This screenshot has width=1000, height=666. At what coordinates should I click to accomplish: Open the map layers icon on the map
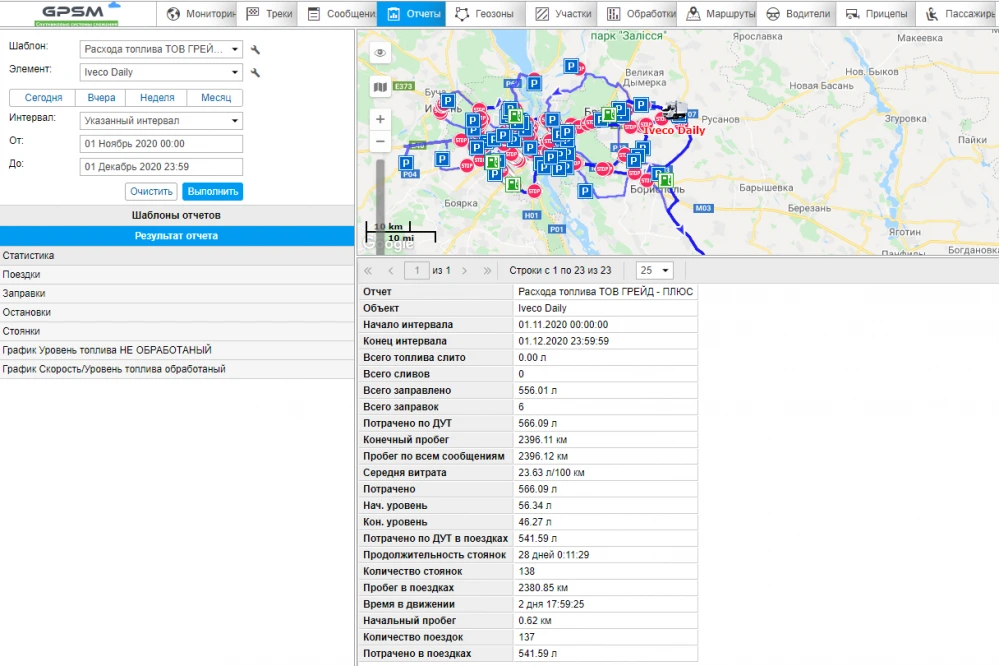[380, 88]
